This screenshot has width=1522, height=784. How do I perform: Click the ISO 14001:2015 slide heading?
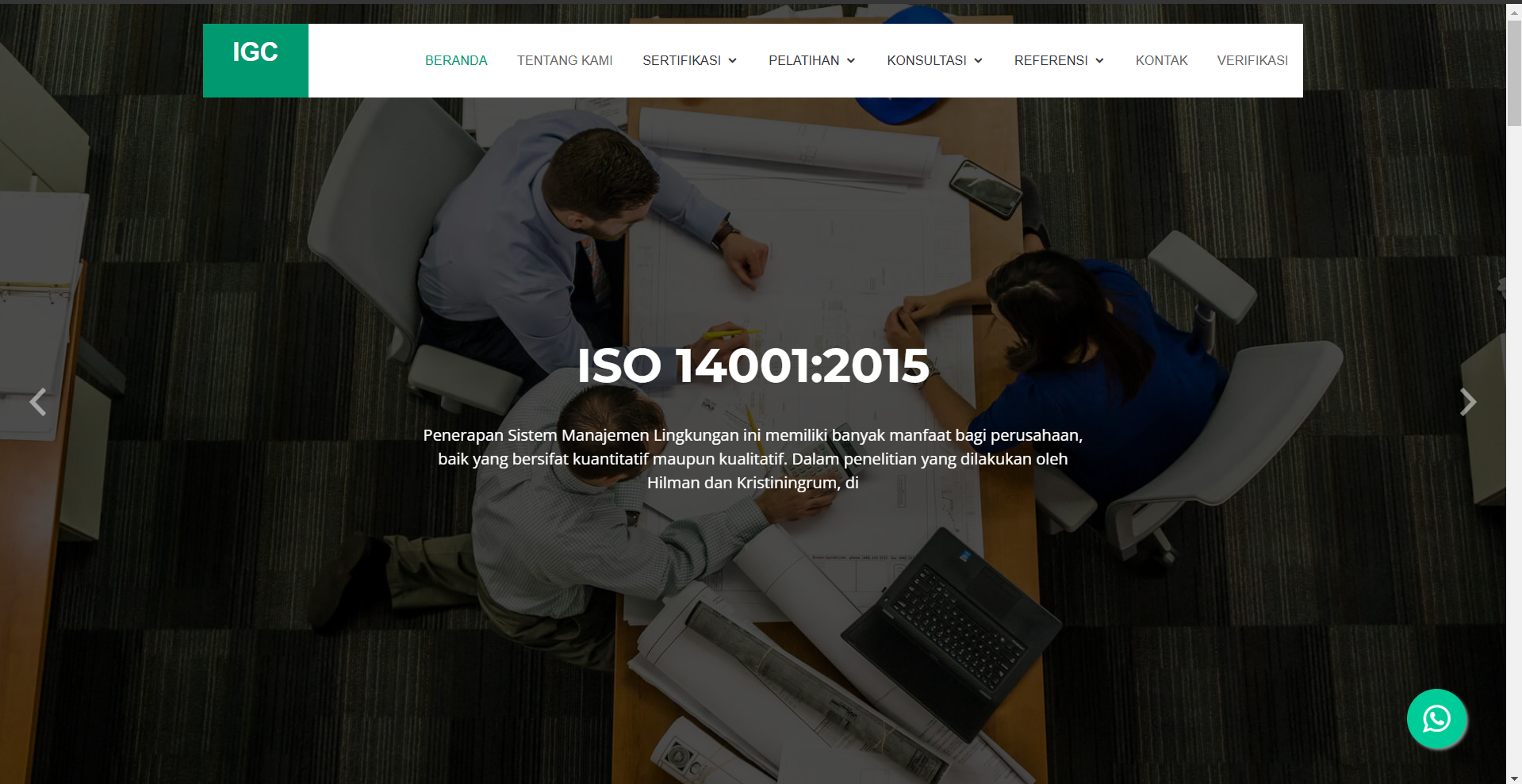click(753, 365)
